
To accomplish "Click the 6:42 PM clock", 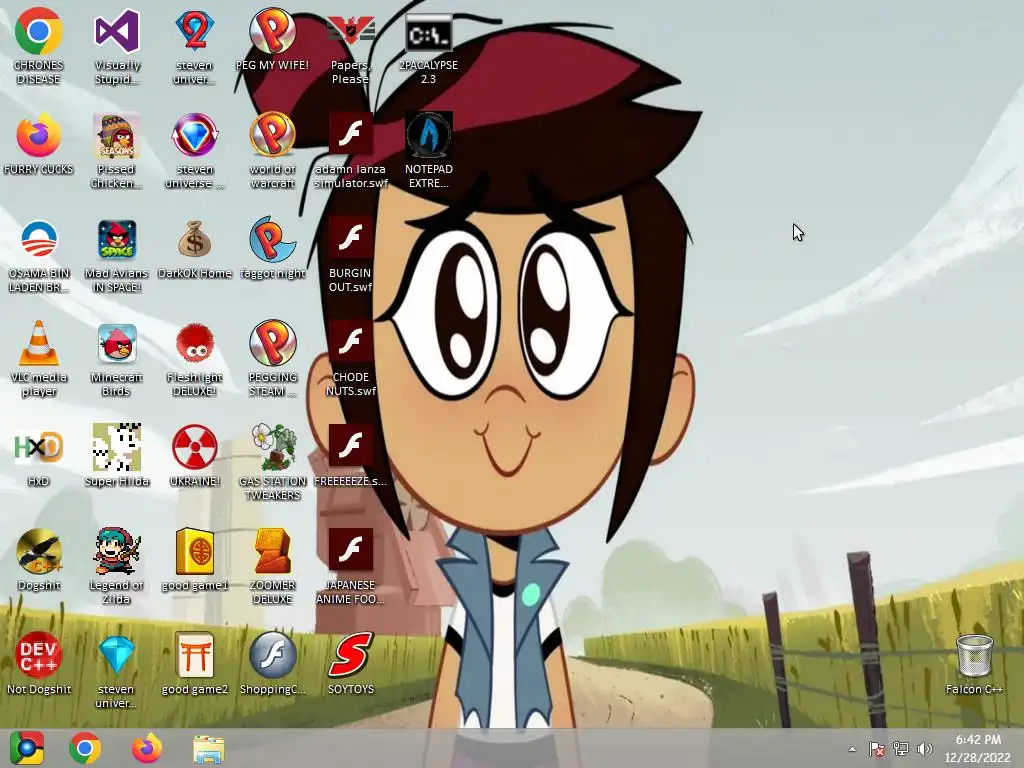I will pyautogui.click(x=978, y=740).
